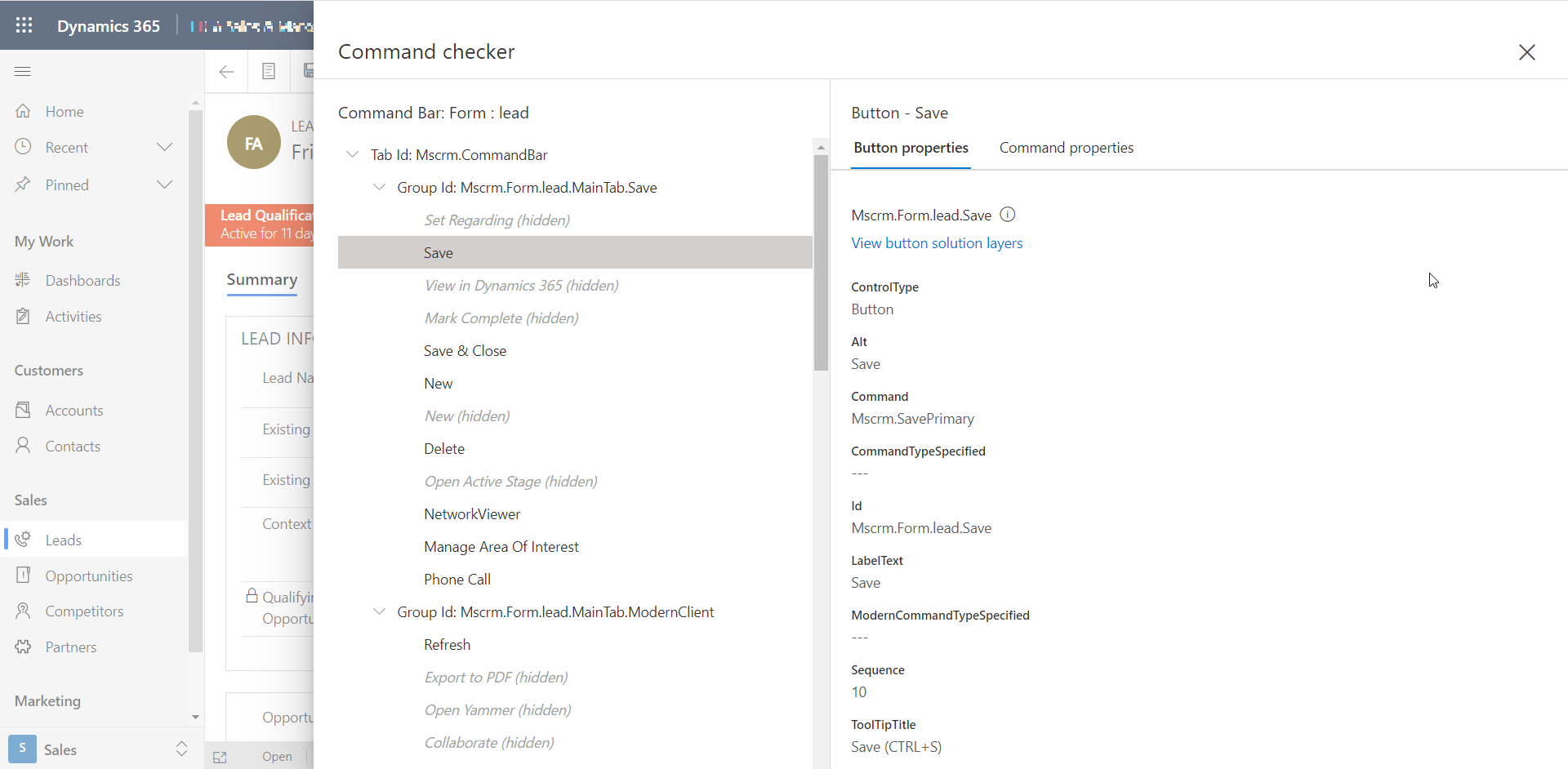Image resolution: width=1568 pixels, height=769 pixels.
Task: Open Competitors from the sidebar
Action: [x=85, y=611]
